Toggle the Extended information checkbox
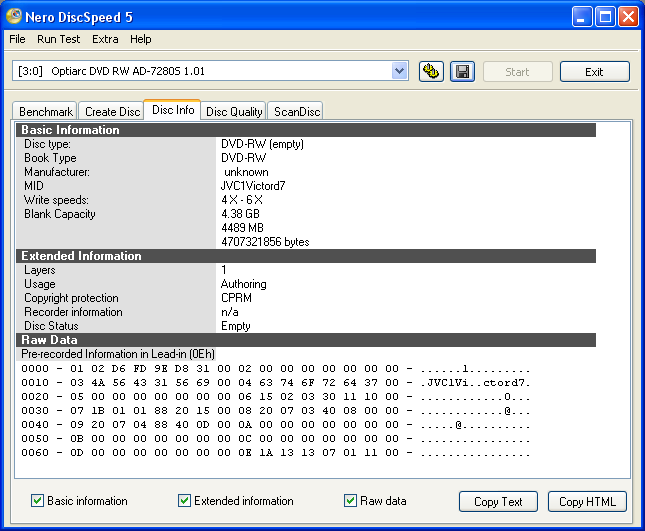The image size is (645, 531). pyautogui.click(x=184, y=501)
